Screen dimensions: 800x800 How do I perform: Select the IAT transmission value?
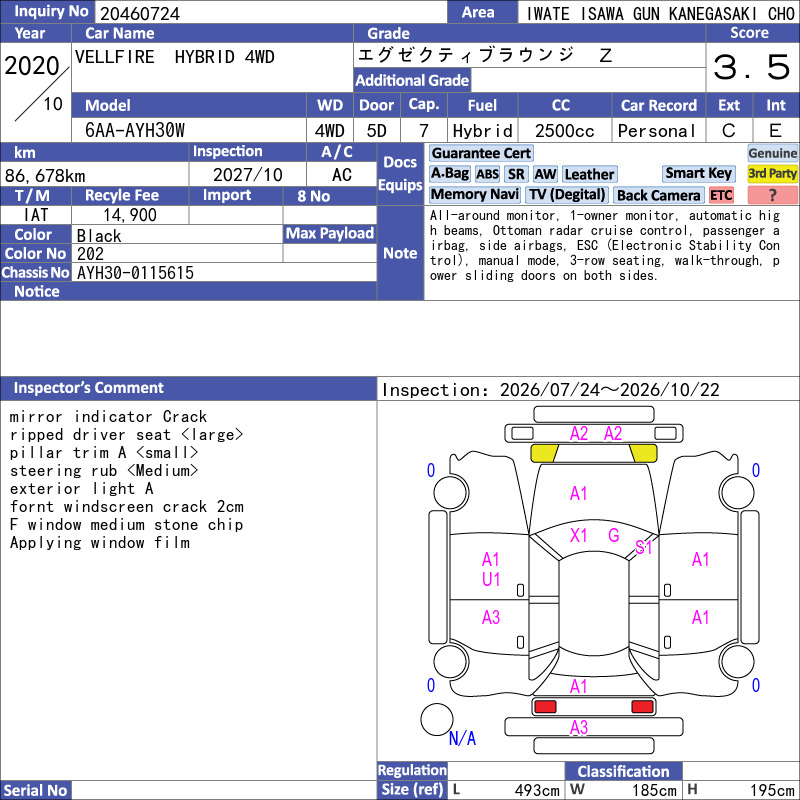point(36,215)
